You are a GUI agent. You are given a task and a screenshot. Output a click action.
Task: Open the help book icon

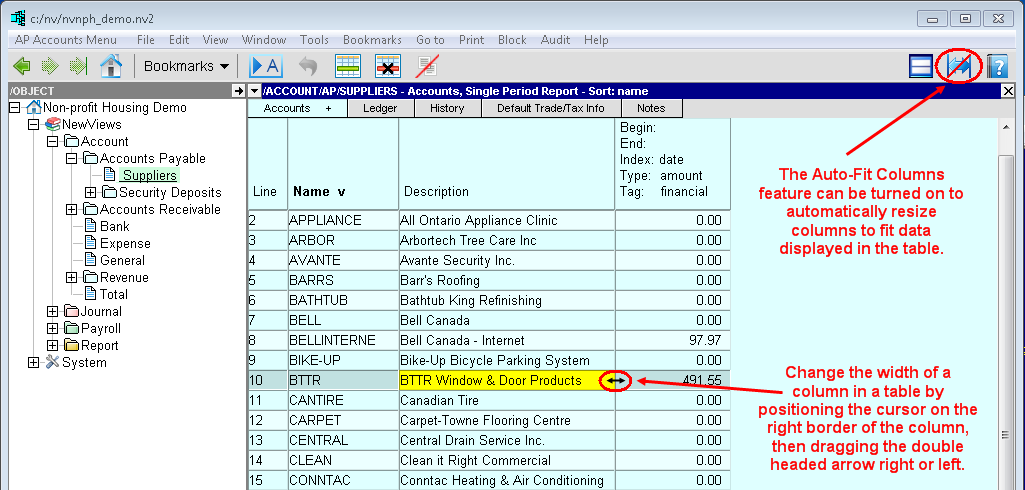(x=997, y=67)
